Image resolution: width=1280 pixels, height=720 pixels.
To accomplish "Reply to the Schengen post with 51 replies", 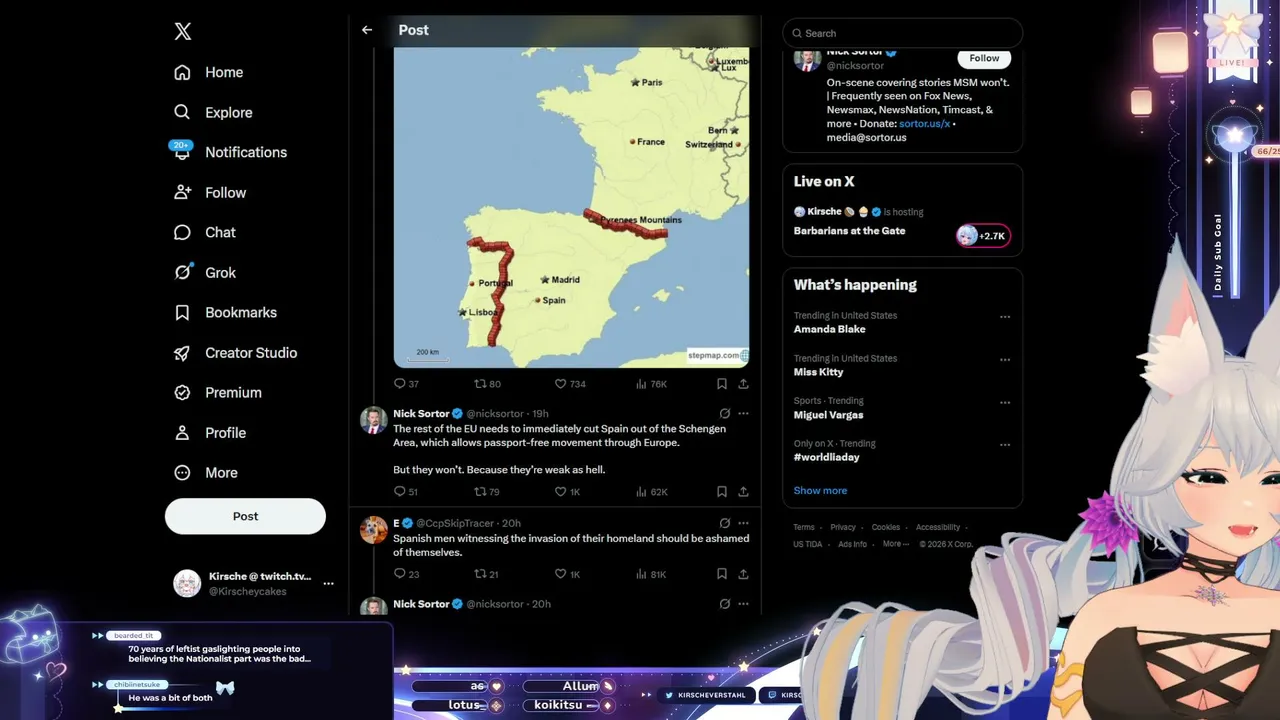I will coord(406,492).
